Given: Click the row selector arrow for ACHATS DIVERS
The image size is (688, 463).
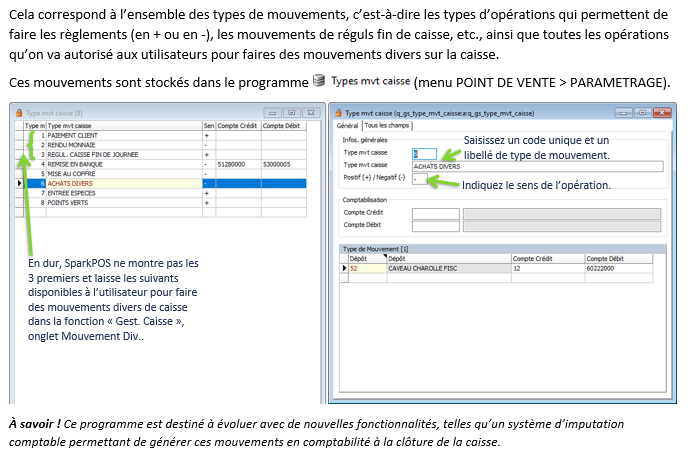Looking at the screenshot, I should click(x=20, y=184).
